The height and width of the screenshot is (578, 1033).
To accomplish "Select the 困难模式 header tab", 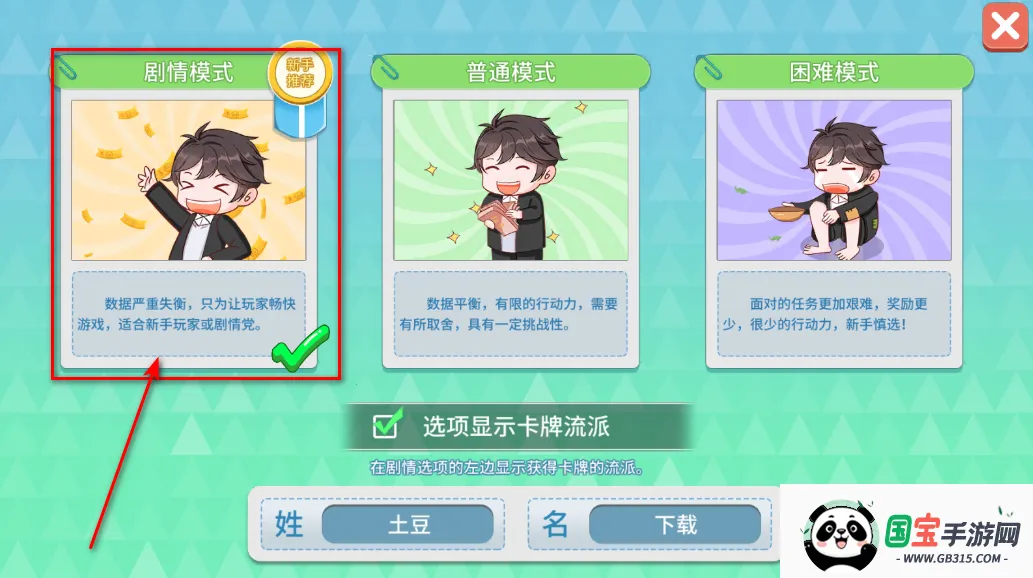I will [x=834, y=72].
